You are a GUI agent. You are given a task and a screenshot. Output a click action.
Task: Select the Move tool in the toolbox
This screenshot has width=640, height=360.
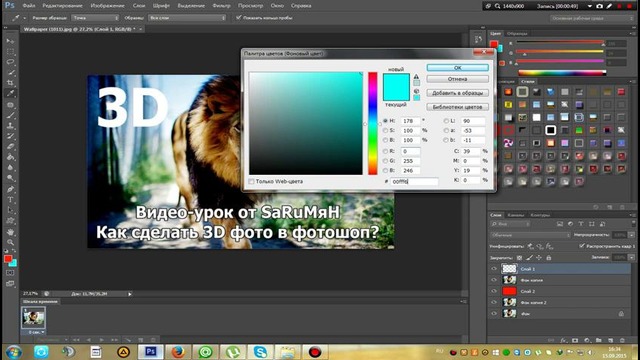pos(10,41)
